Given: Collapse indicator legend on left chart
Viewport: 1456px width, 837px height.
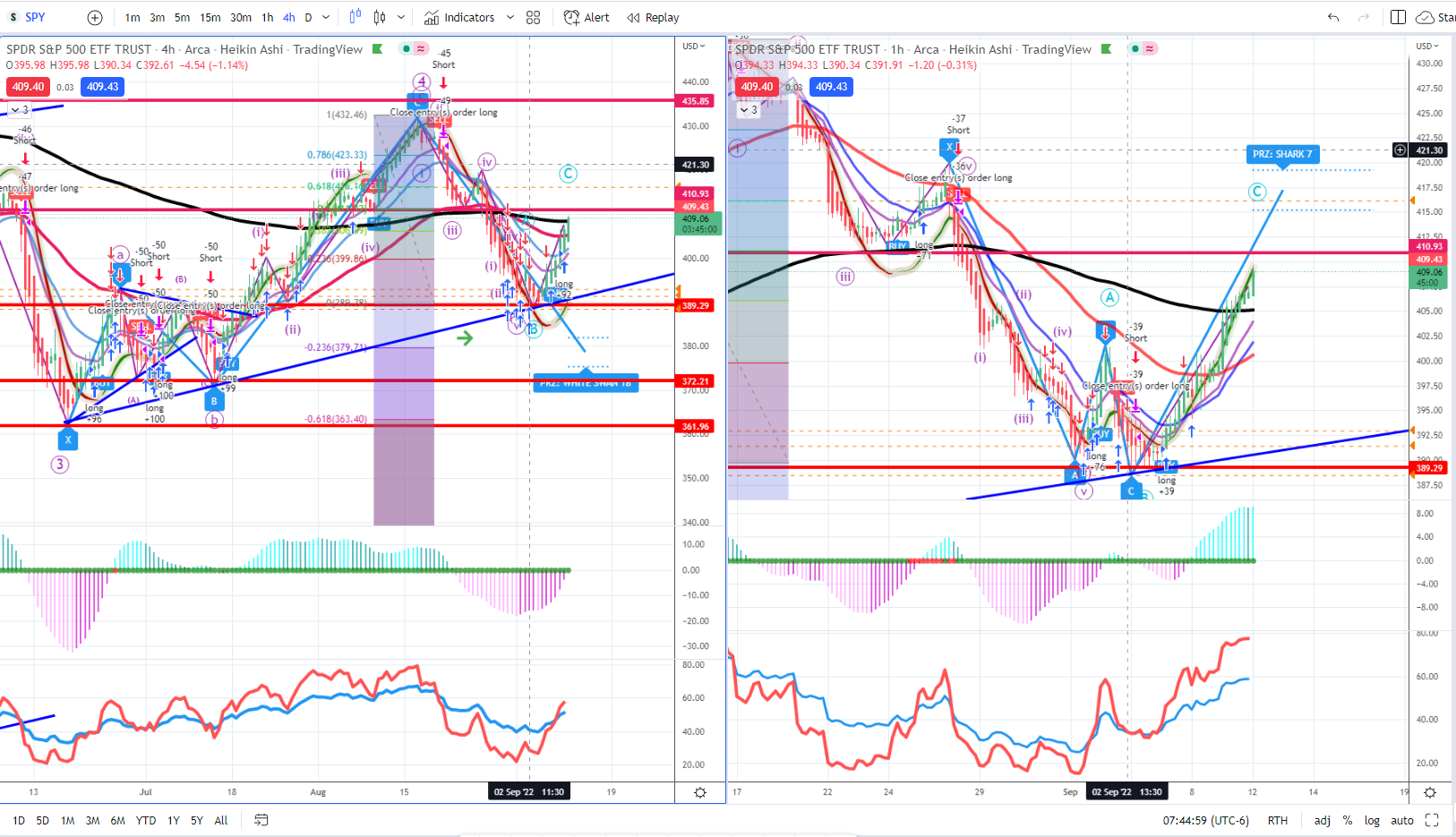Looking at the screenshot, I should 20,109.
